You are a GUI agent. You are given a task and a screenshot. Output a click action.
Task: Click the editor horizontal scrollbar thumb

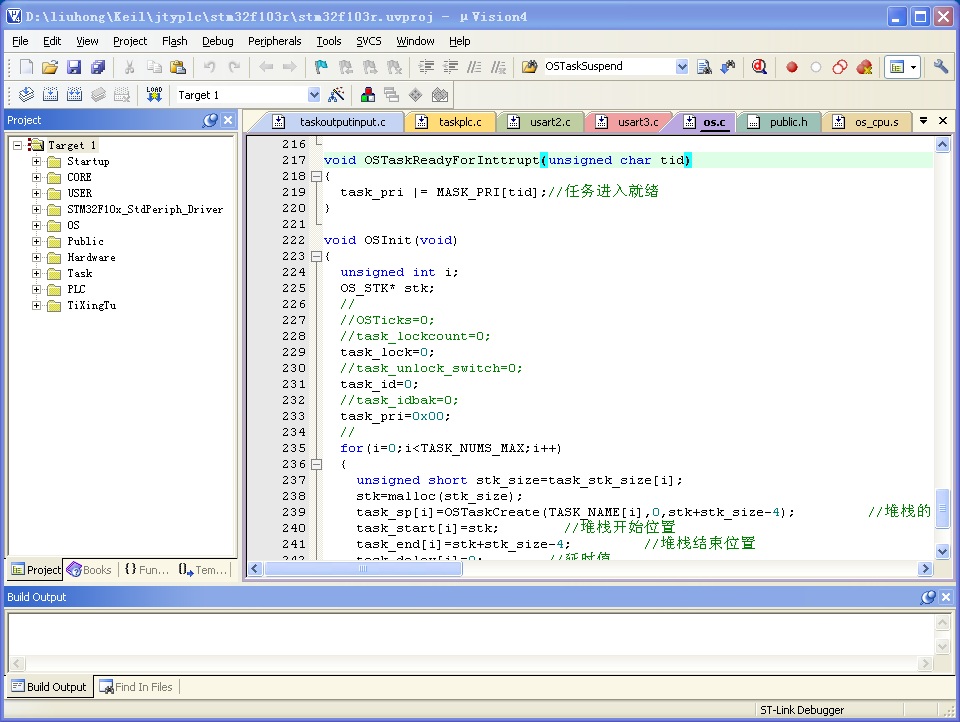coord(363,569)
